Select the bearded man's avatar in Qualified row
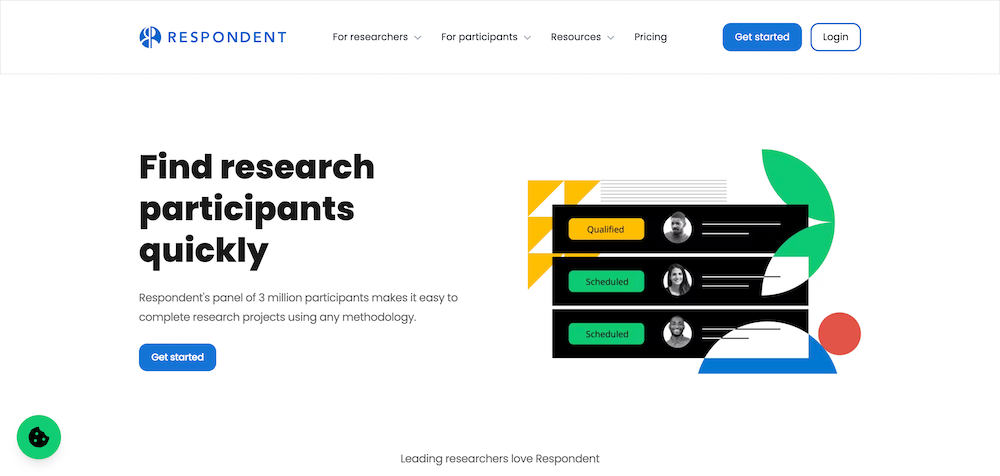The width and height of the screenshot is (1000, 476). pyautogui.click(x=677, y=228)
